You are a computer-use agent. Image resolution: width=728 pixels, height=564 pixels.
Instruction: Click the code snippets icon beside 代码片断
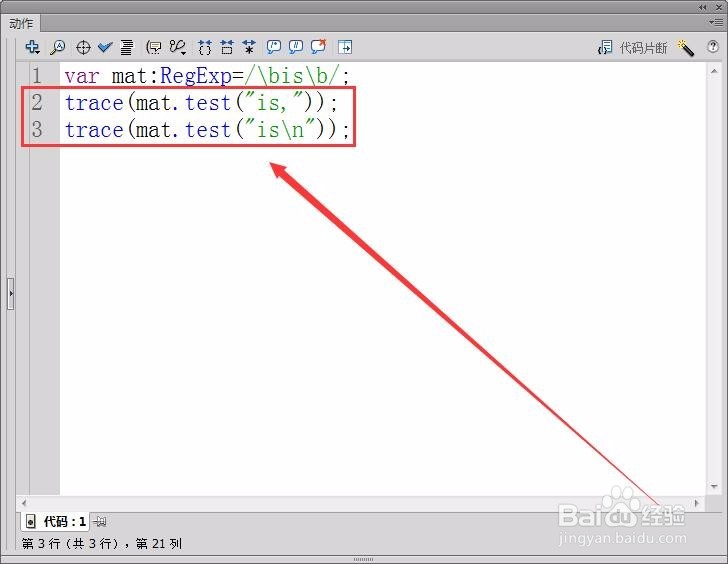pyautogui.click(x=605, y=47)
